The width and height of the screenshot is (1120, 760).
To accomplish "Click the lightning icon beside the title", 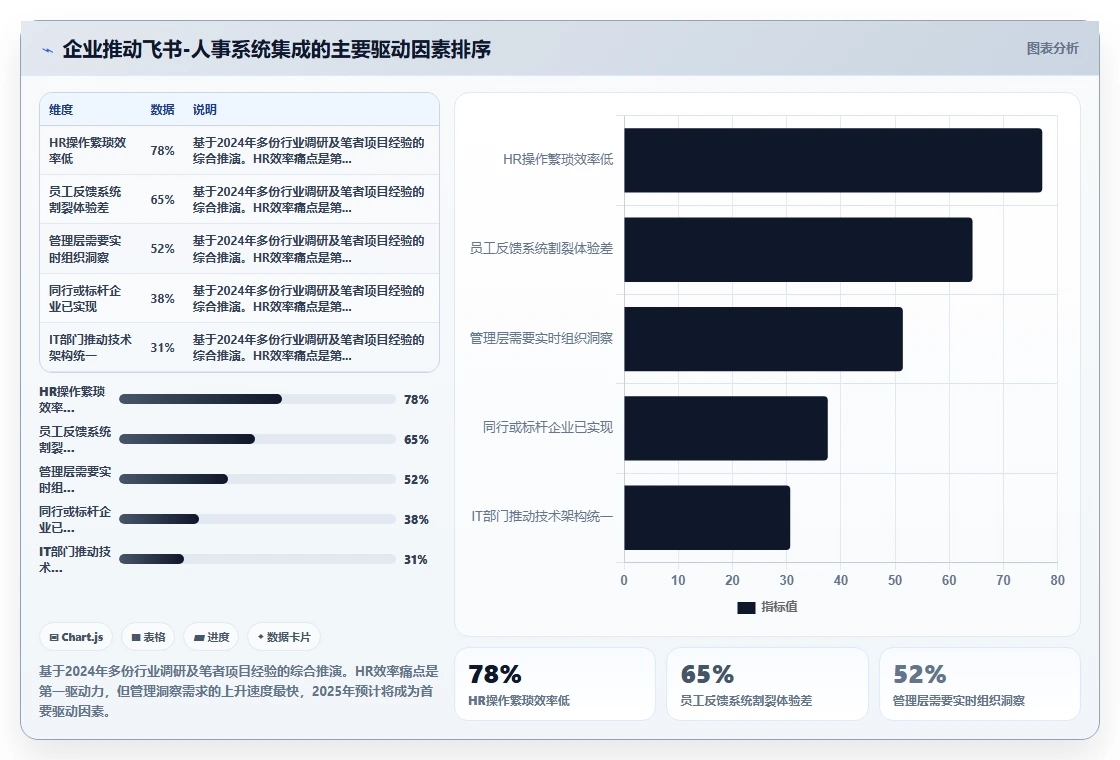I will (48, 50).
